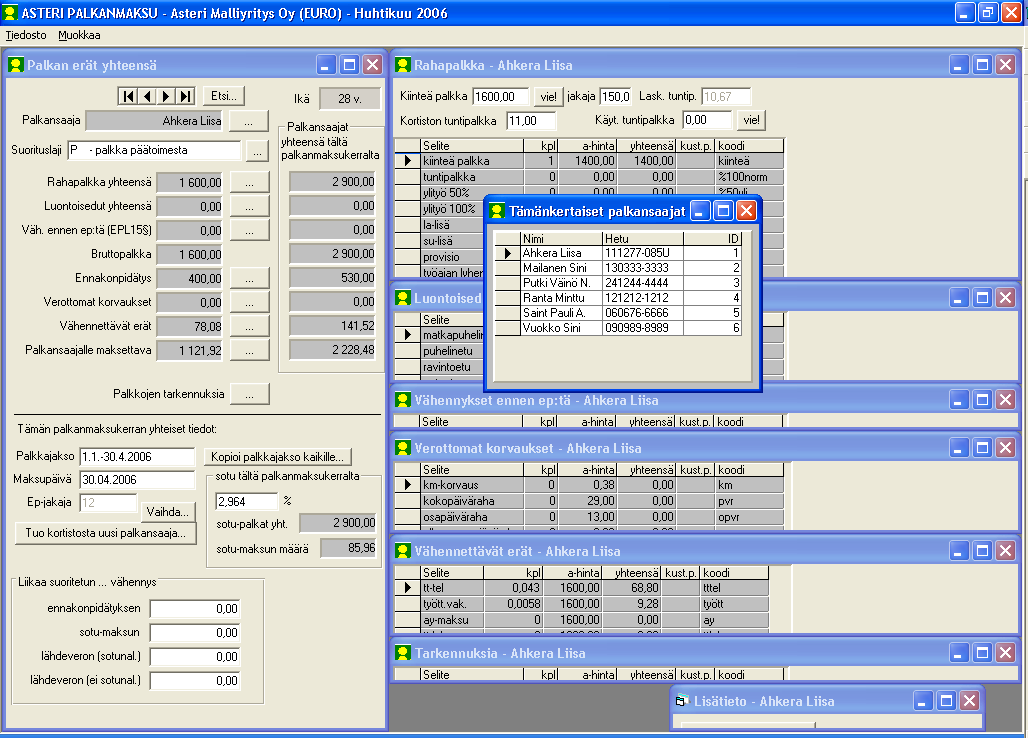Click km-korvaus row in Verottomat korvaukset
The width and height of the screenshot is (1028, 738).
tap(589, 485)
